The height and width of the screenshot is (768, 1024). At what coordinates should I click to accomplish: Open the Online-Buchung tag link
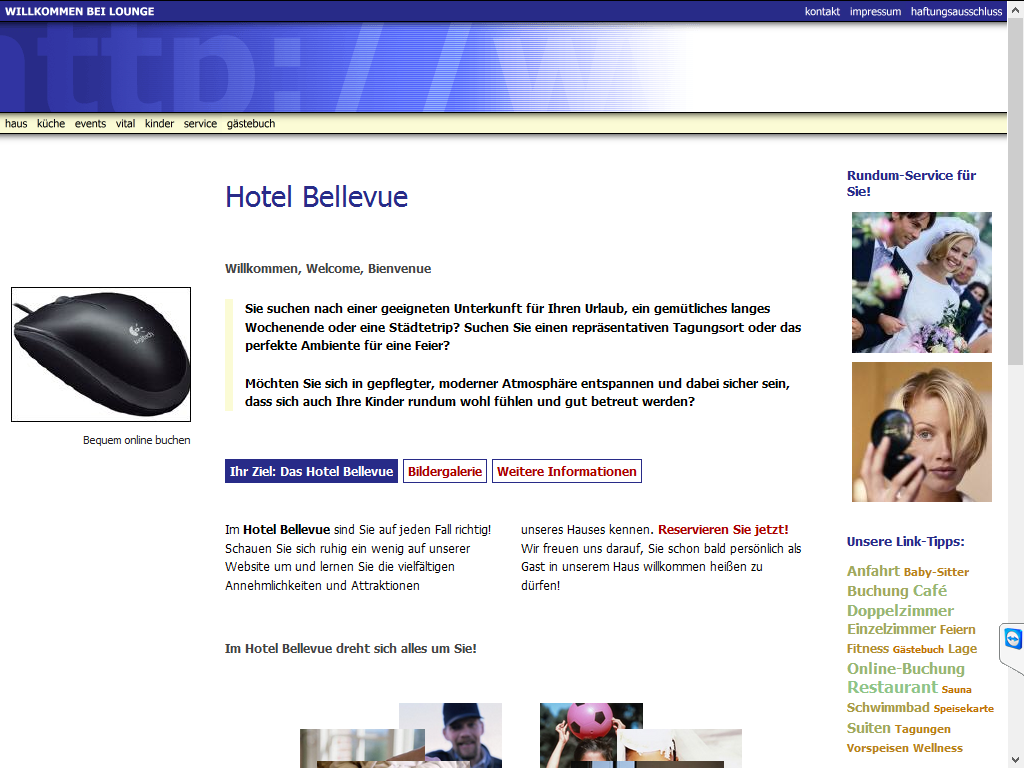click(x=906, y=669)
